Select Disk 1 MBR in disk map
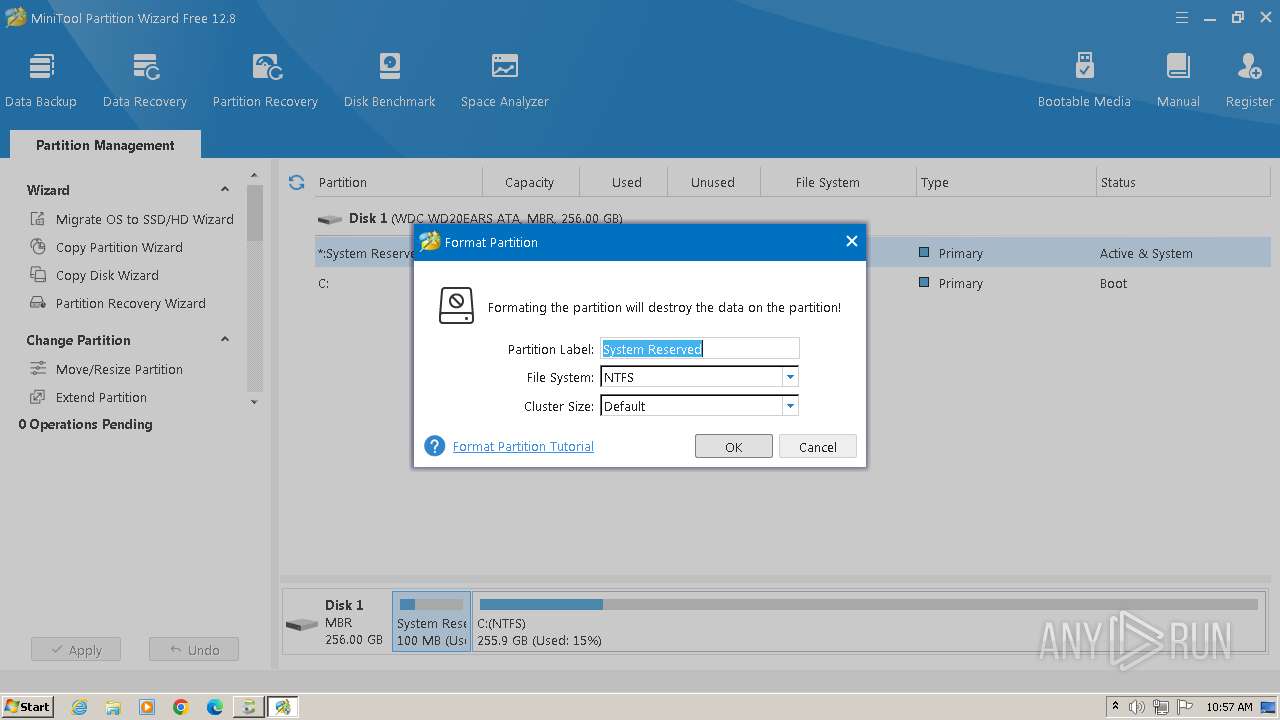 (x=337, y=622)
